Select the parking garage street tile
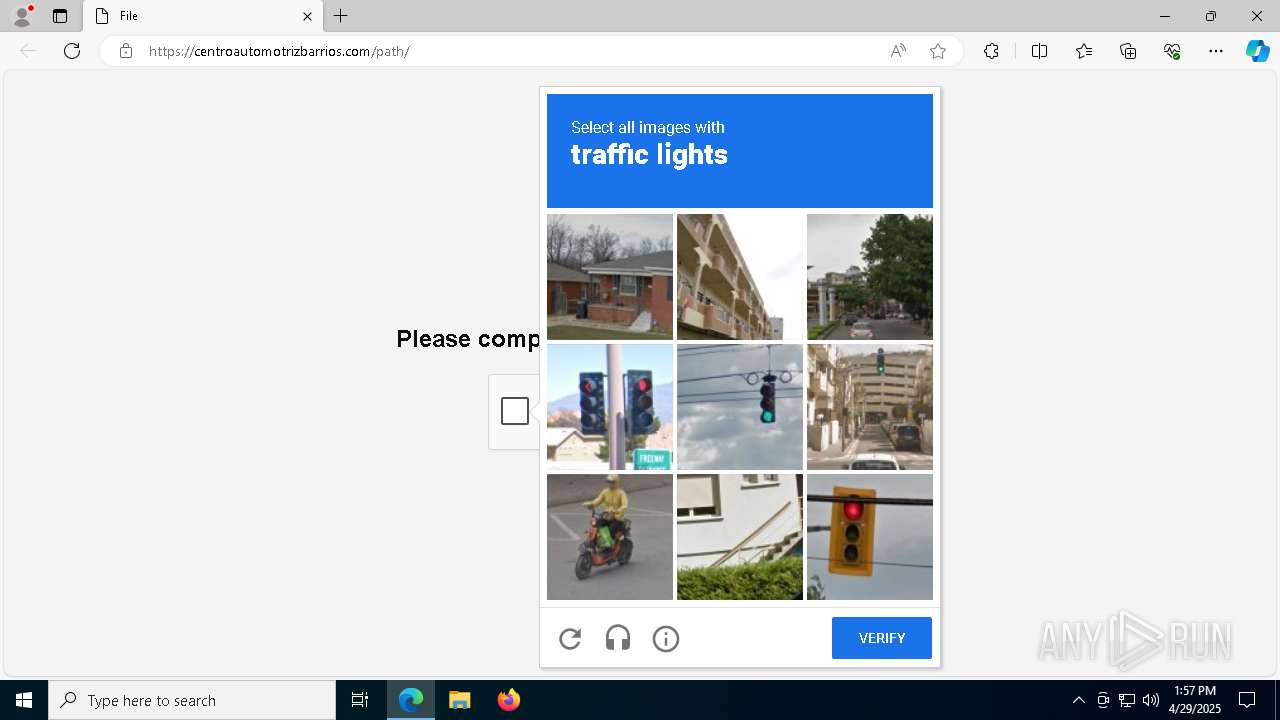The image size is (1280, 720). click(x=870, y=407)
